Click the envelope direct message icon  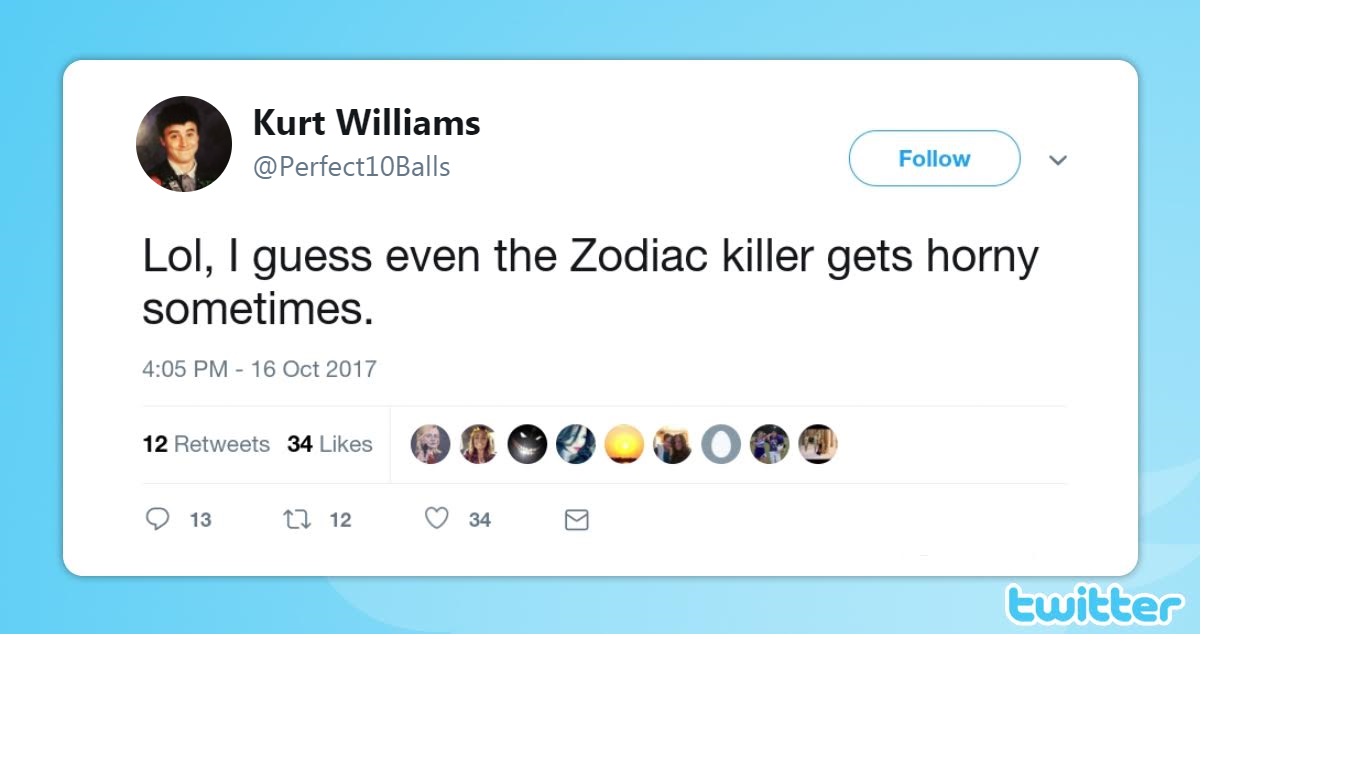coord(577,520)
